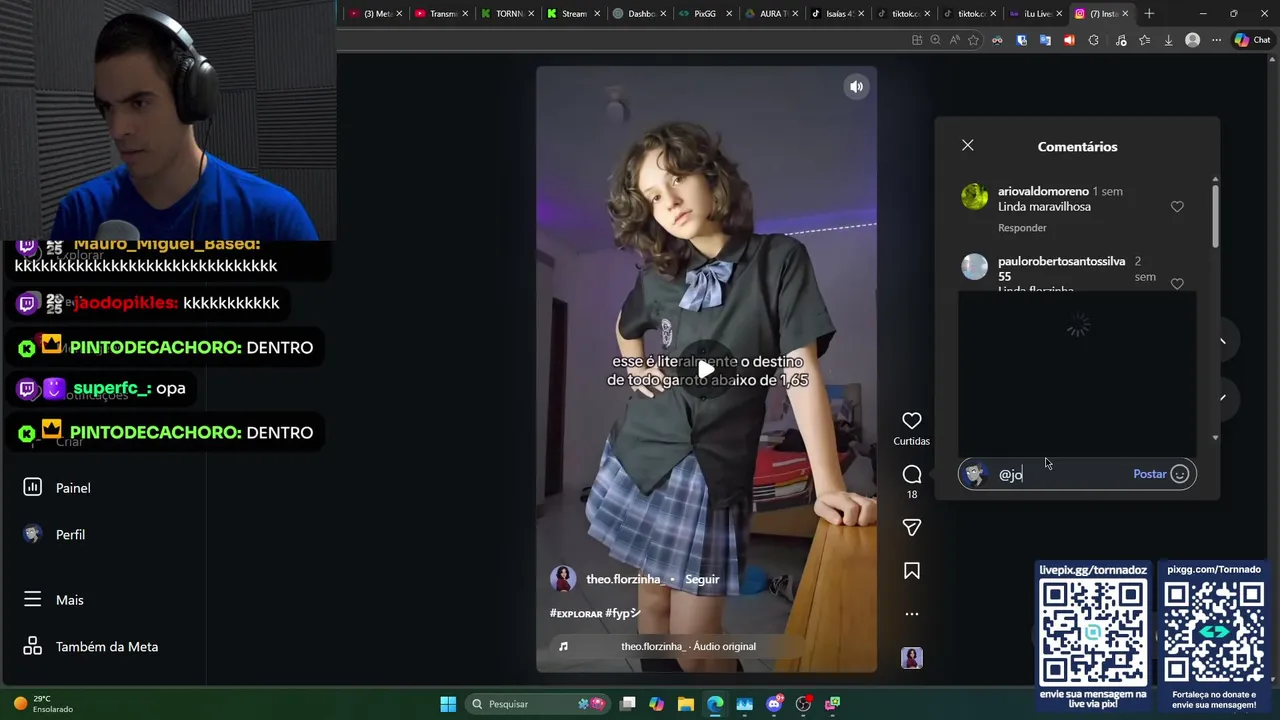The image size is (1280, 720).
Task: Open the weather widget showing 29°C
Action: pos(43,704)
